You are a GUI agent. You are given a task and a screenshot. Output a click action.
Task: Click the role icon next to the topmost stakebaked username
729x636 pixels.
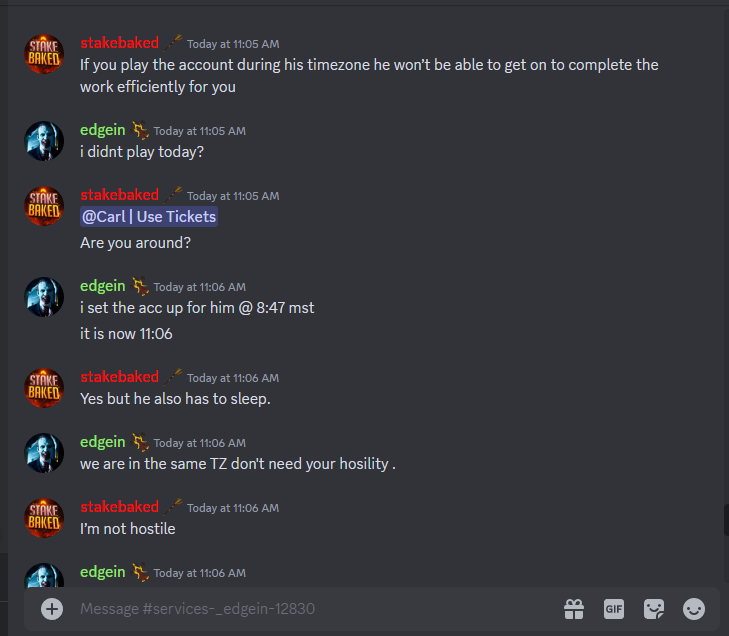tap(172, 43)
